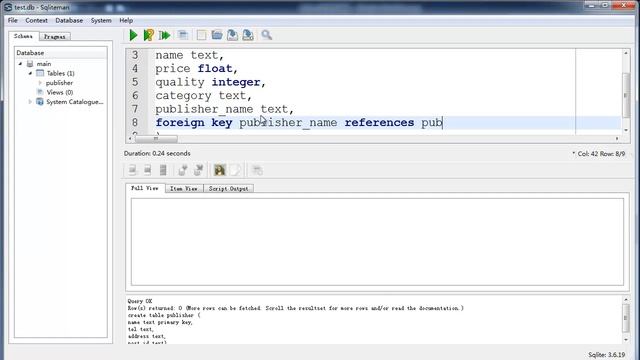Create a new blank SQL file icon
This screenshot has height=360, width=640.
coord(201,35)
